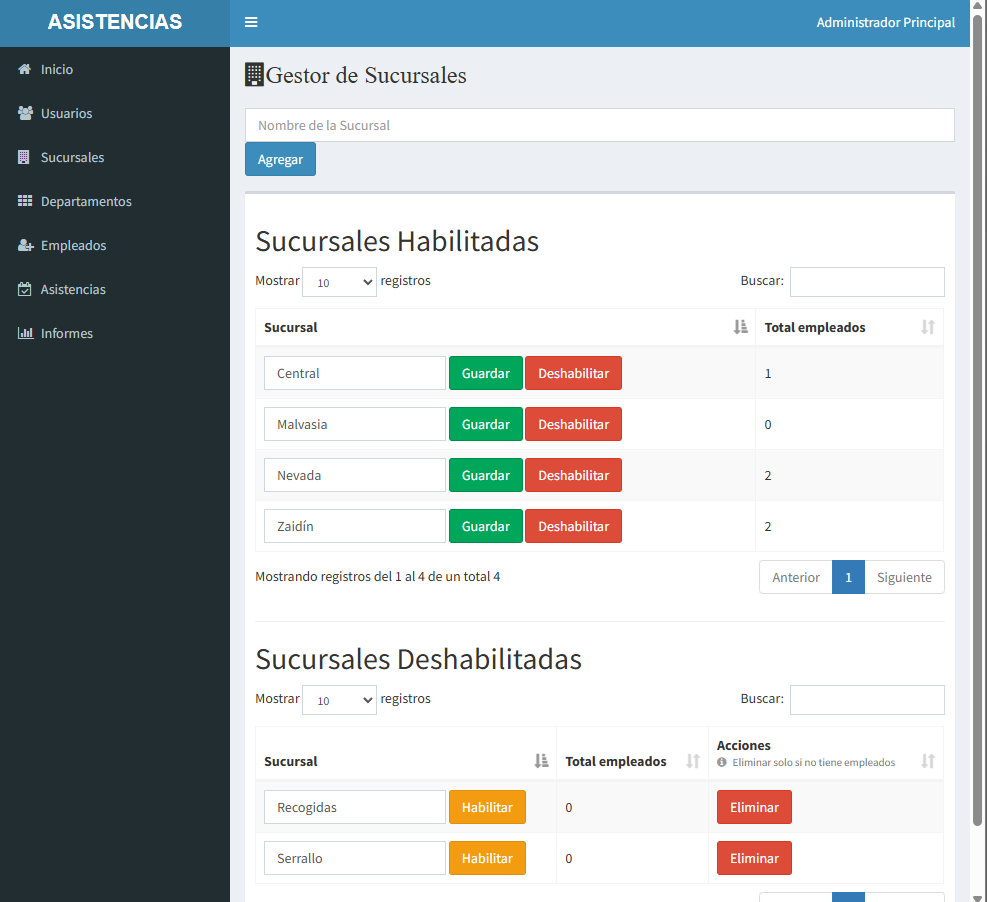Disable the Malvasia branch
The width and height of the screenshot is (987, 902).
tap(573, 424)
